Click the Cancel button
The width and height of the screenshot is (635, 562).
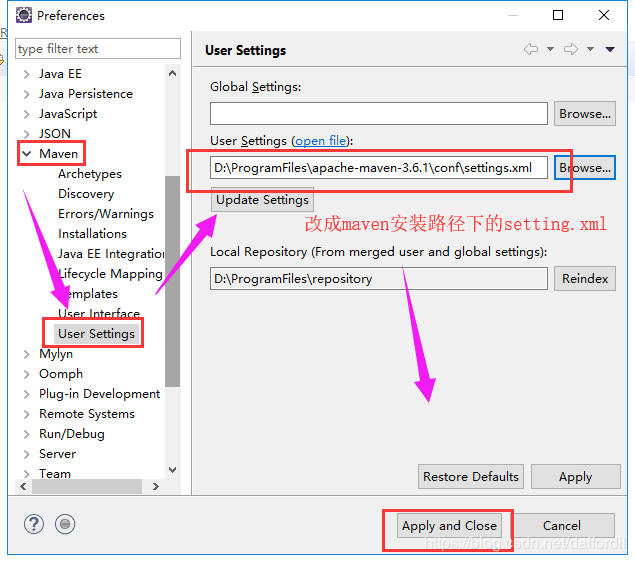tap(562, 526)
